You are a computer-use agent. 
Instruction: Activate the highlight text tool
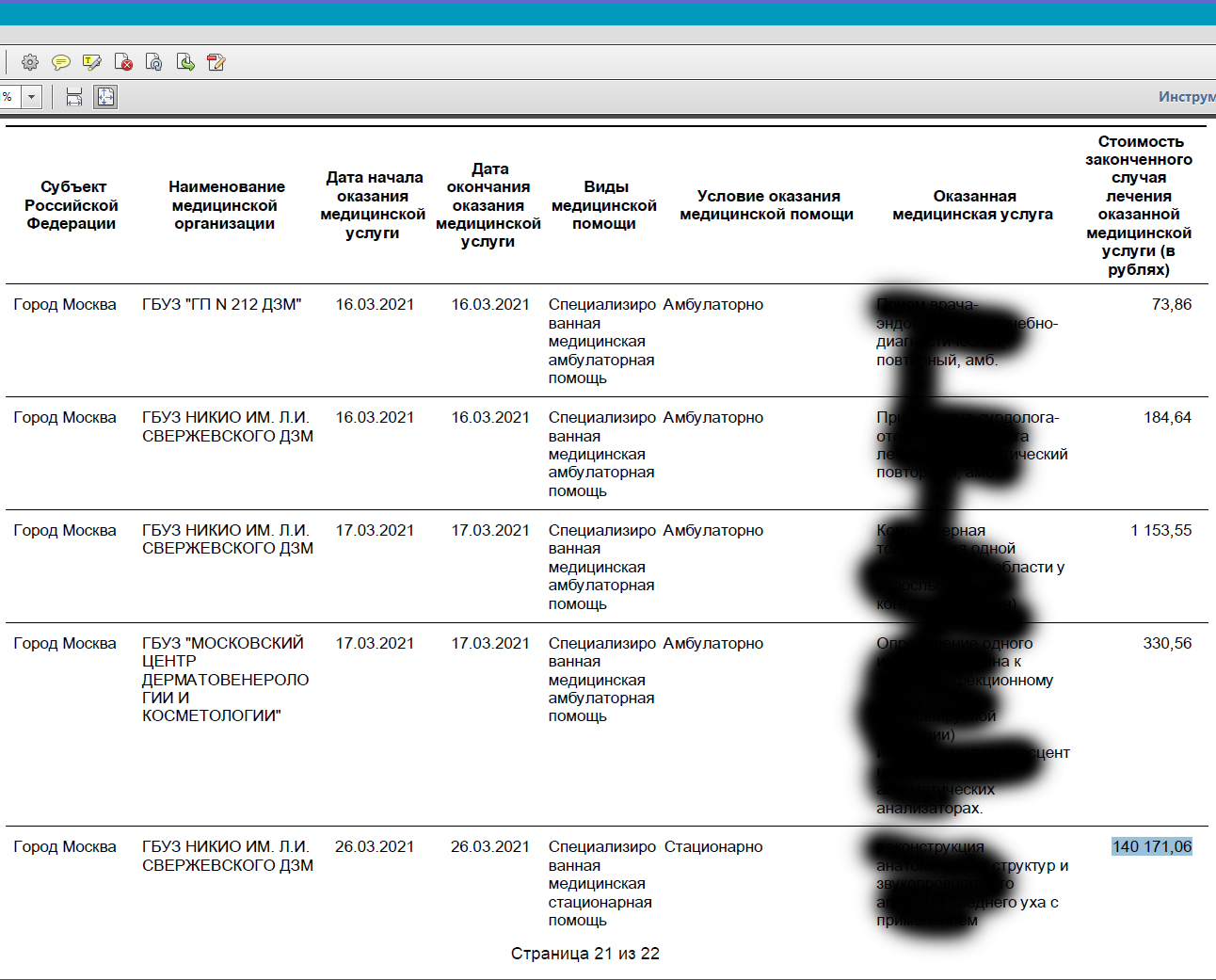pyautogui.click(x=92, y=62)
